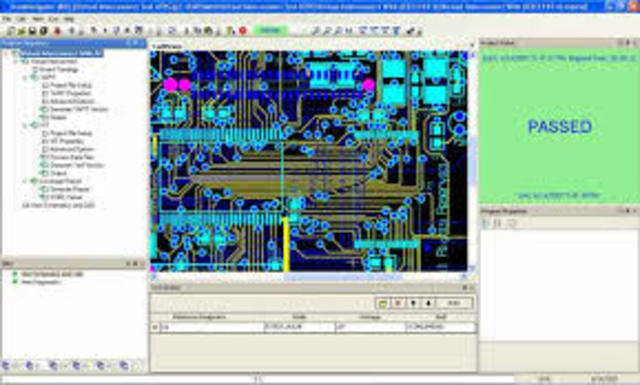Select the Reference Designator column header

[199, 317]
